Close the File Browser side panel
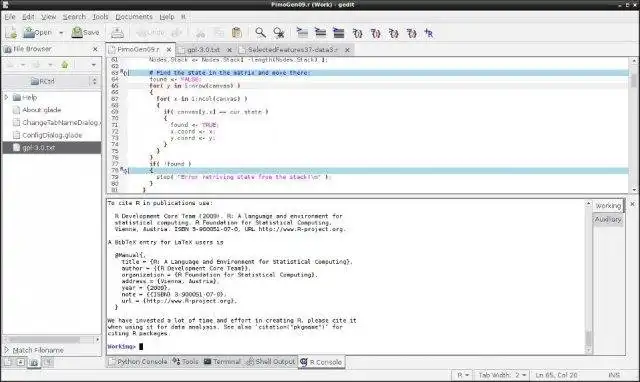The width and height of the screenshot is (640, 382). pyautogui.click(x=95, y=49)
